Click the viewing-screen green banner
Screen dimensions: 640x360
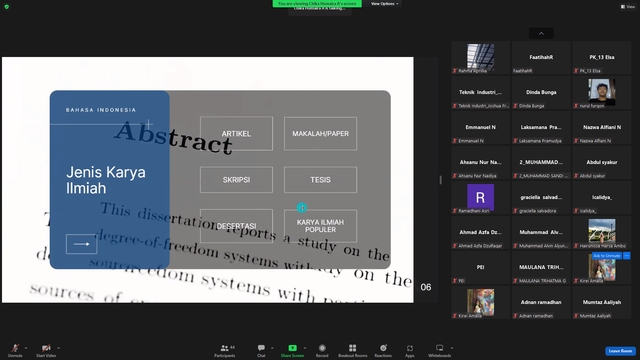point(317,4)
